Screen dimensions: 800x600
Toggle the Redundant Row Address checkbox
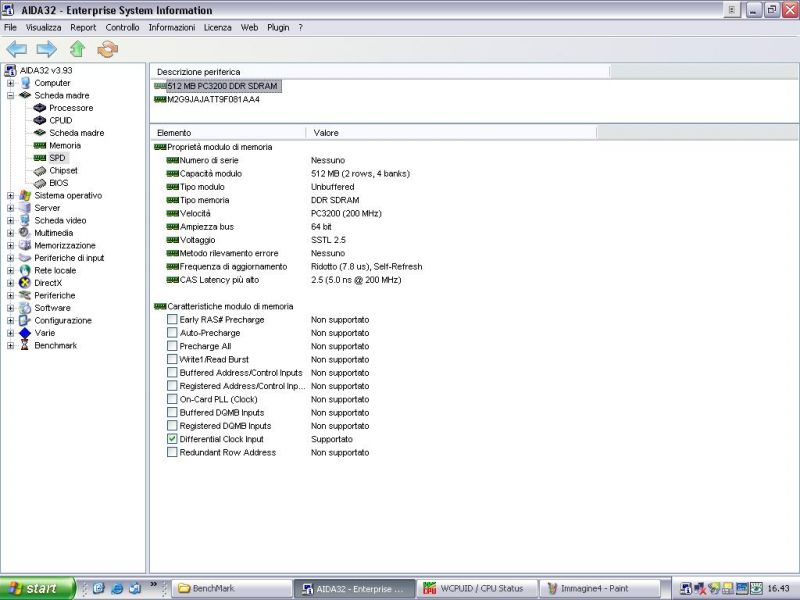[172, 452]
